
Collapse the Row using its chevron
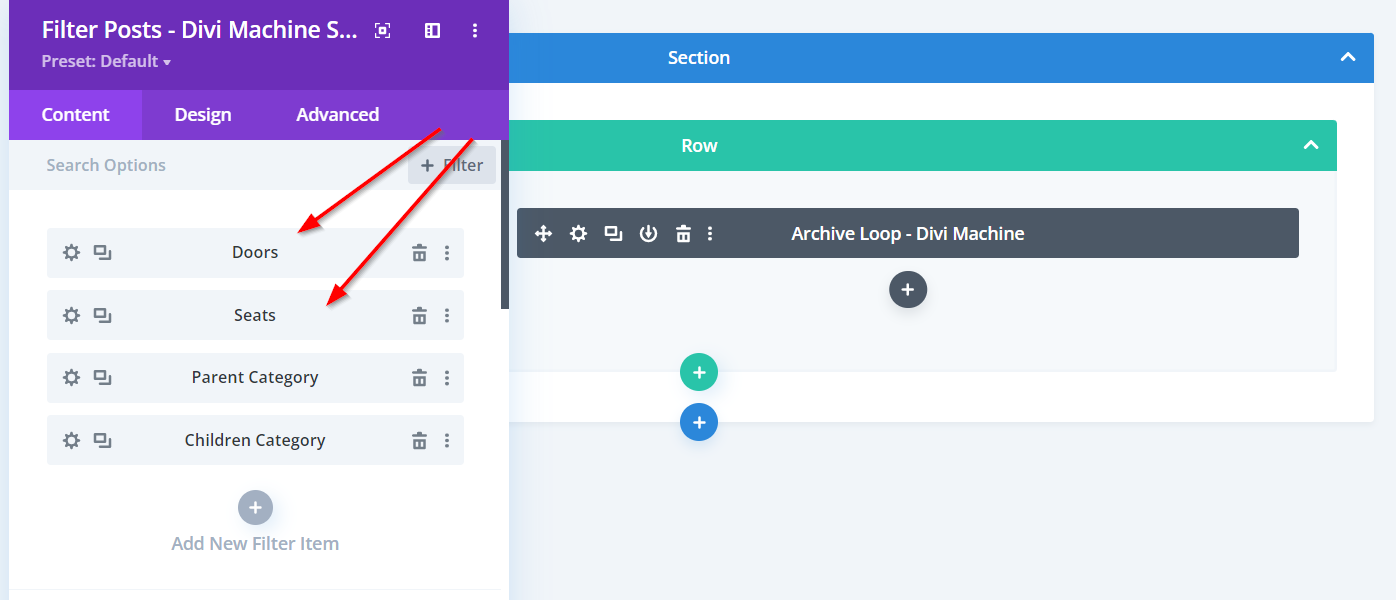[1310, 146]
